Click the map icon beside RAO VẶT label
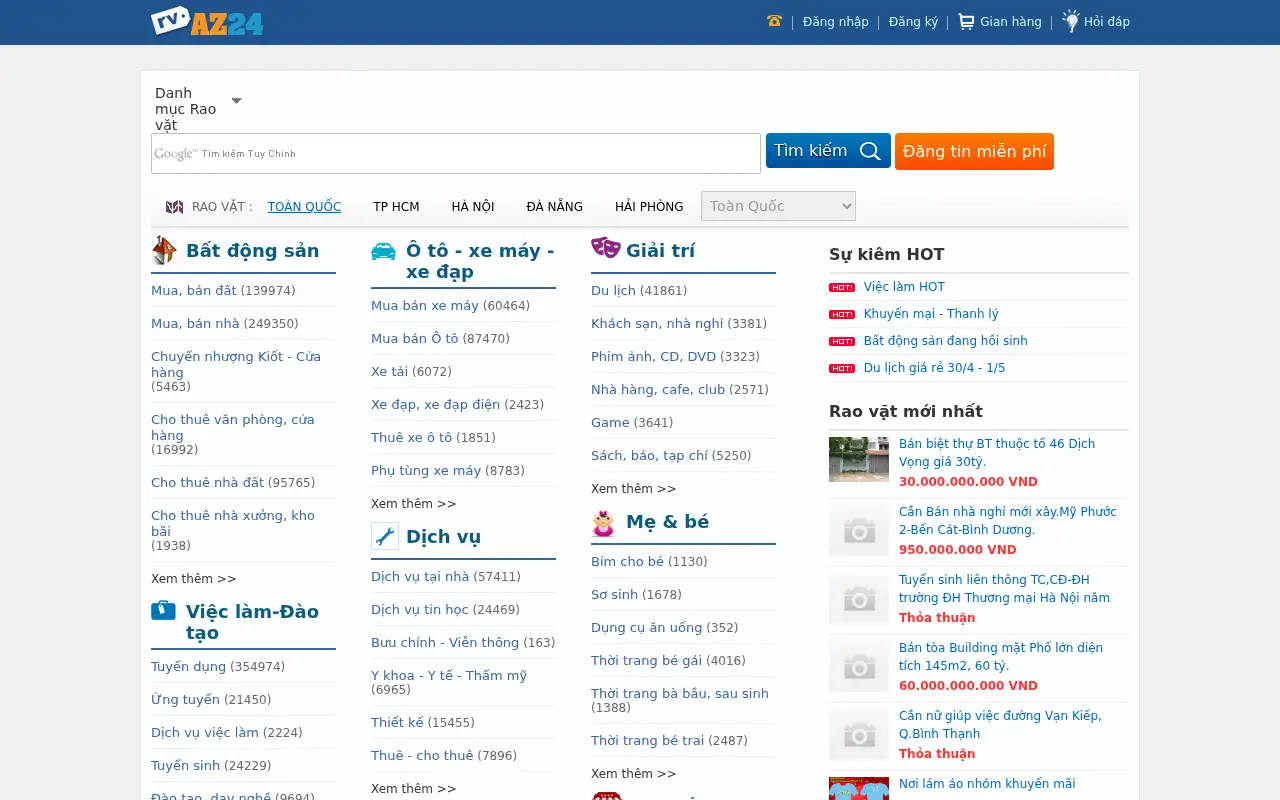The width and height of the screenshot is (1280, 800). 175,207
